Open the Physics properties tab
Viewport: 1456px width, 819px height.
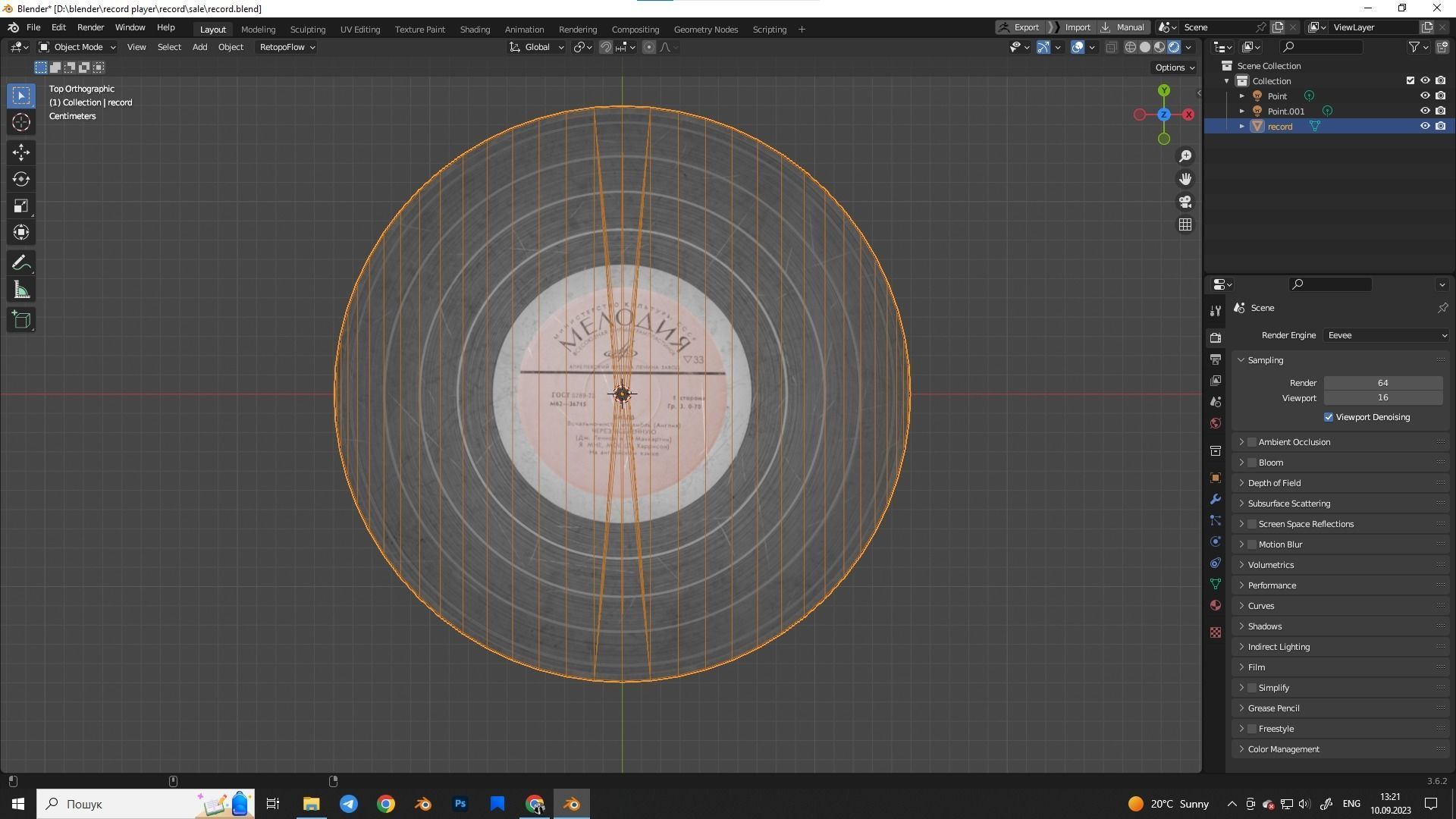[x=1216, y=541]
